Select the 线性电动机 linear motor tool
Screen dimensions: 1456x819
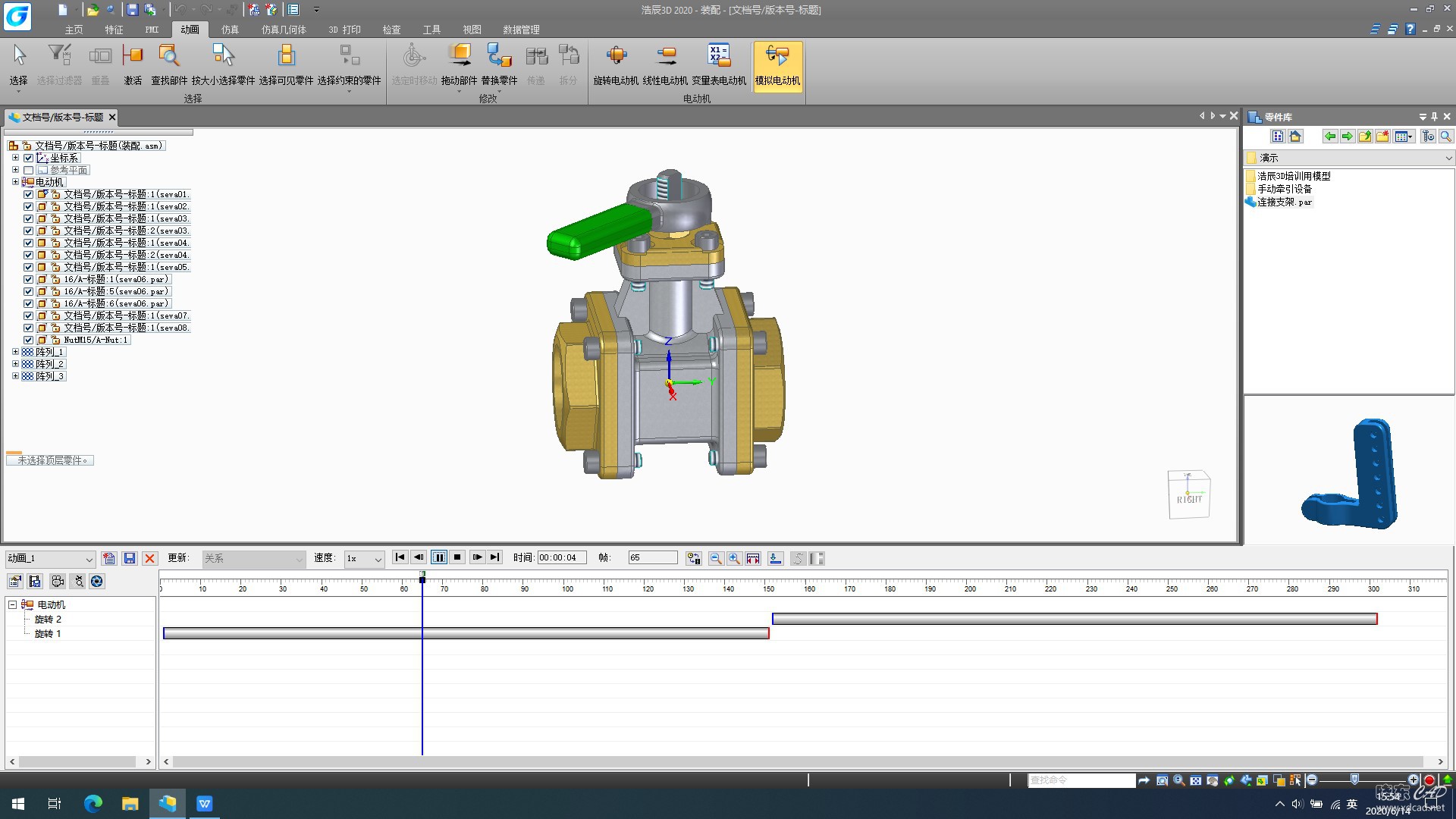(x=665, y=65)
